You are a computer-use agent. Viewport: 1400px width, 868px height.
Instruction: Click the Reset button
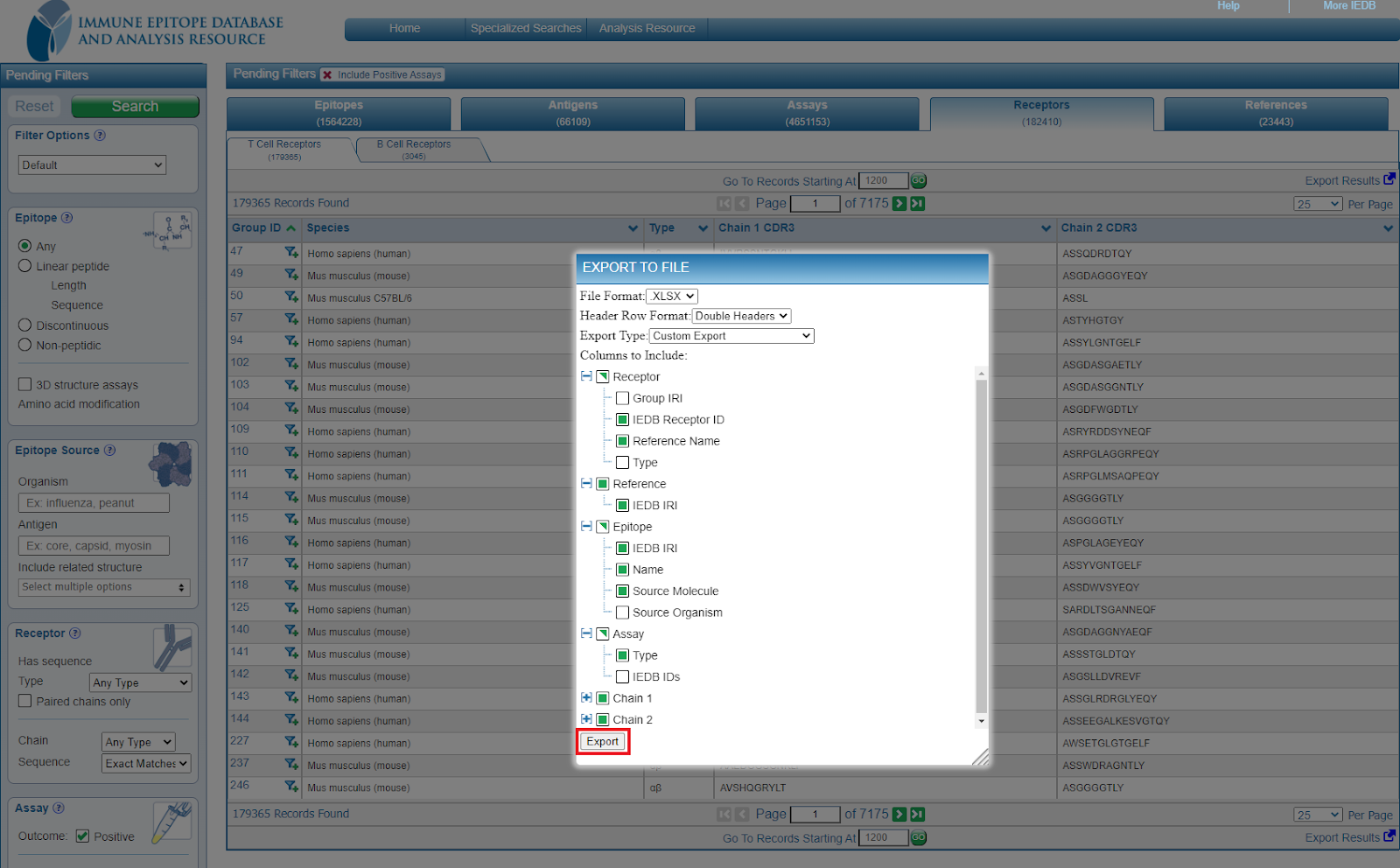click(34, 107)
